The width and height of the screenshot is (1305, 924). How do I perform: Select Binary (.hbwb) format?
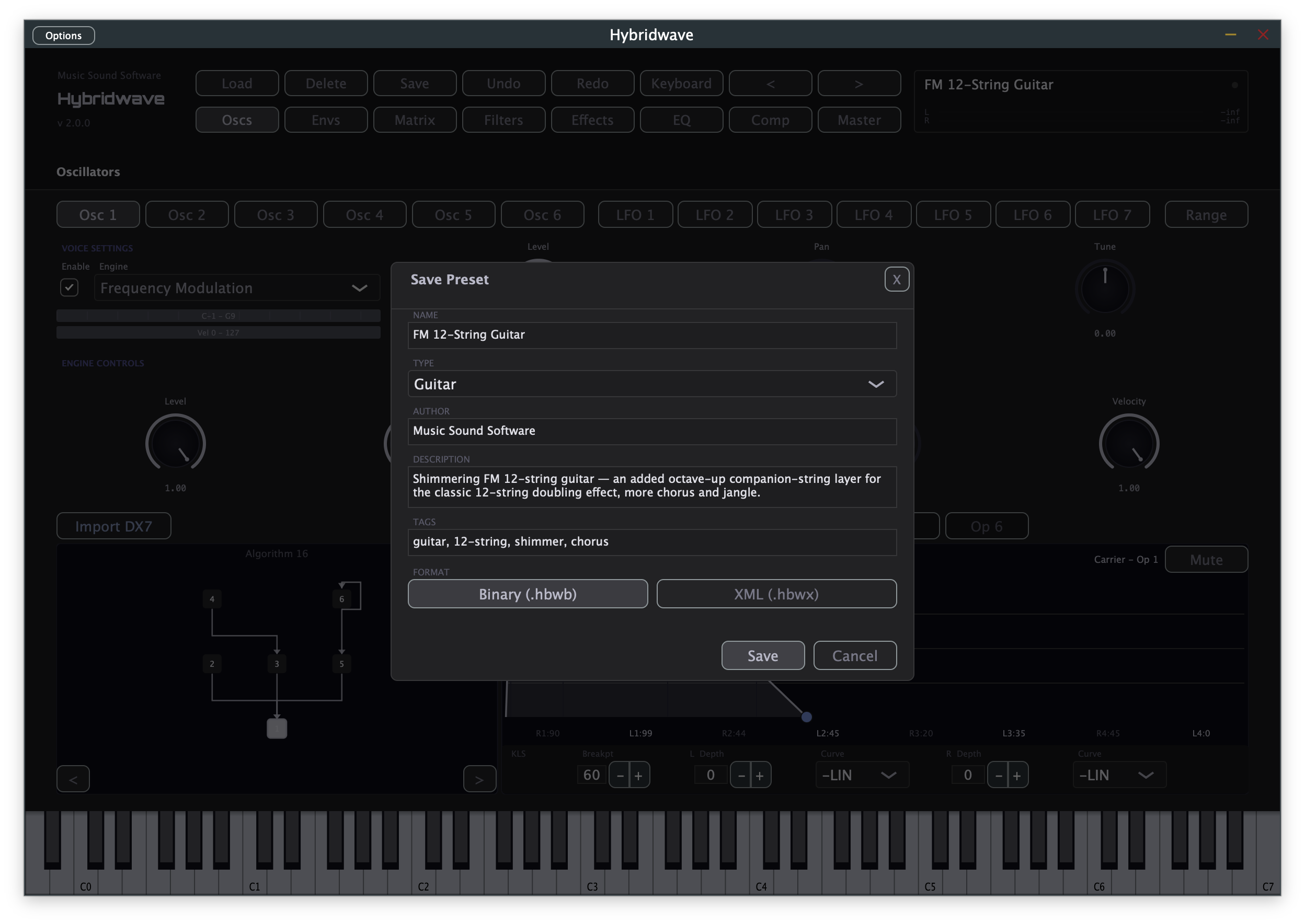(527, 593)
